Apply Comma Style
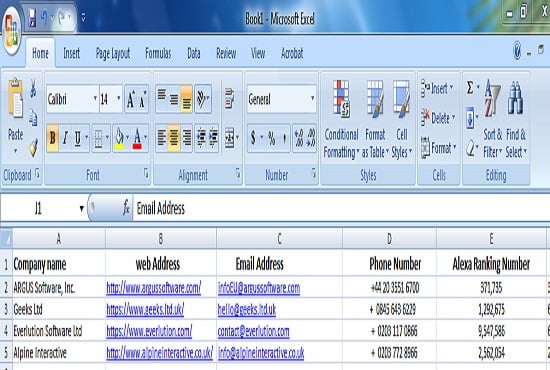550x370 pixels. coord(284,138)
